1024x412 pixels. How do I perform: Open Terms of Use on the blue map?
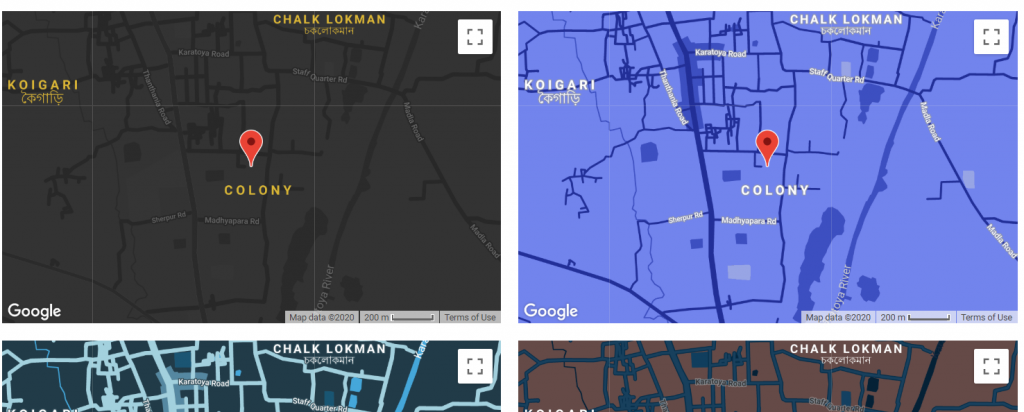(986, 317)
